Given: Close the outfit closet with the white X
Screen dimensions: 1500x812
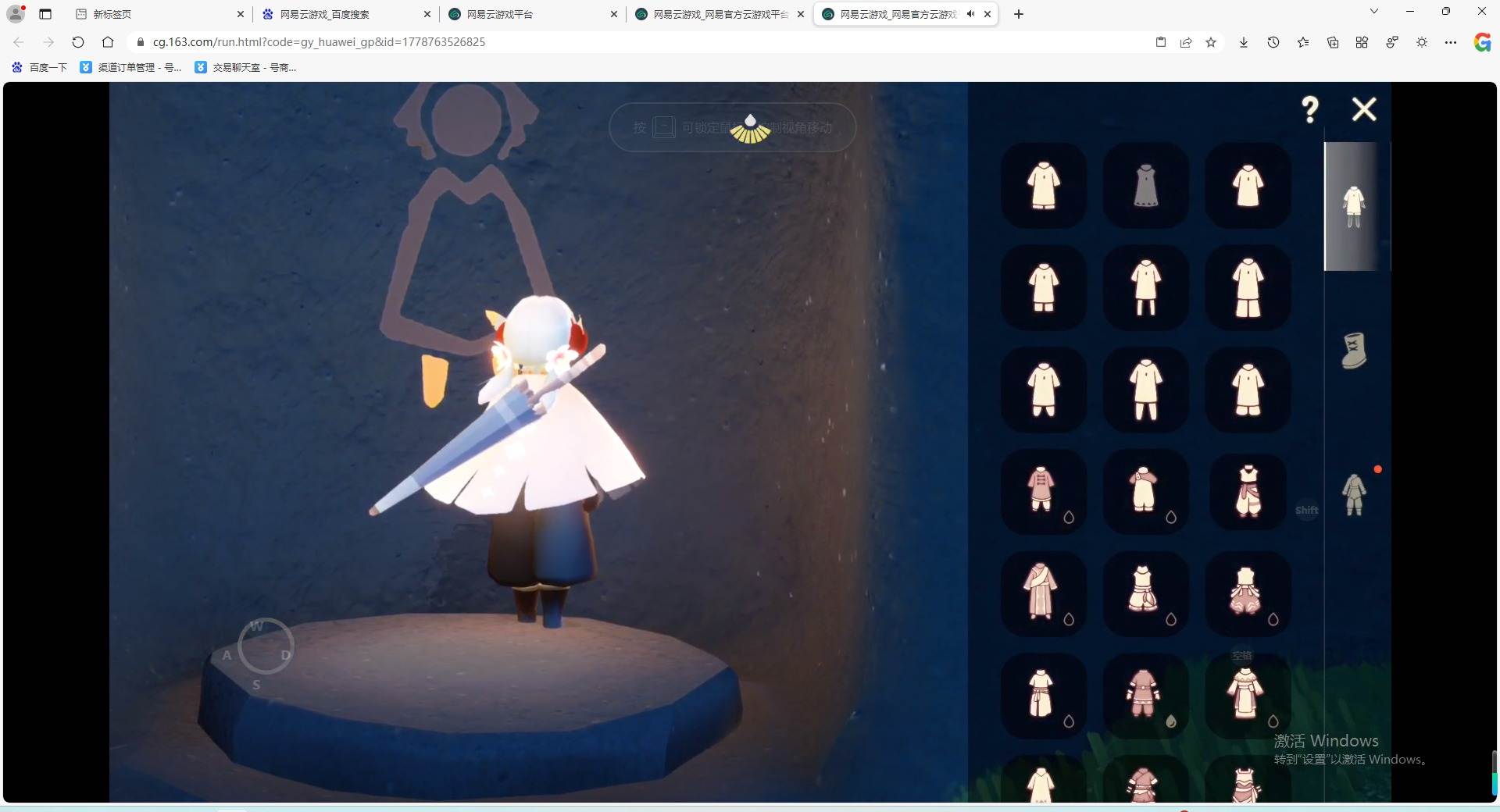Looking at the screenshot, I should pos(1364,109).
